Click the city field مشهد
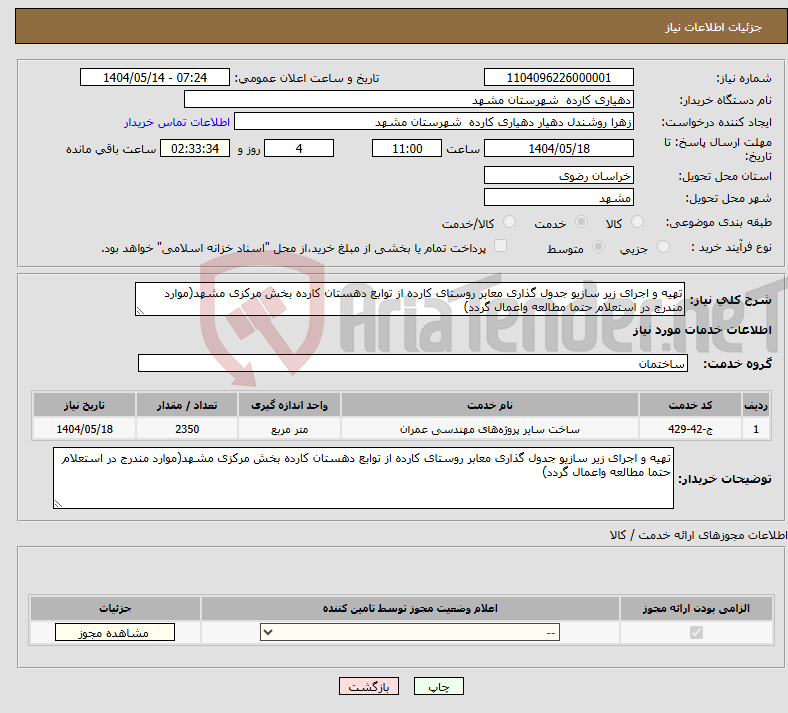 click(x=558, y=197)
